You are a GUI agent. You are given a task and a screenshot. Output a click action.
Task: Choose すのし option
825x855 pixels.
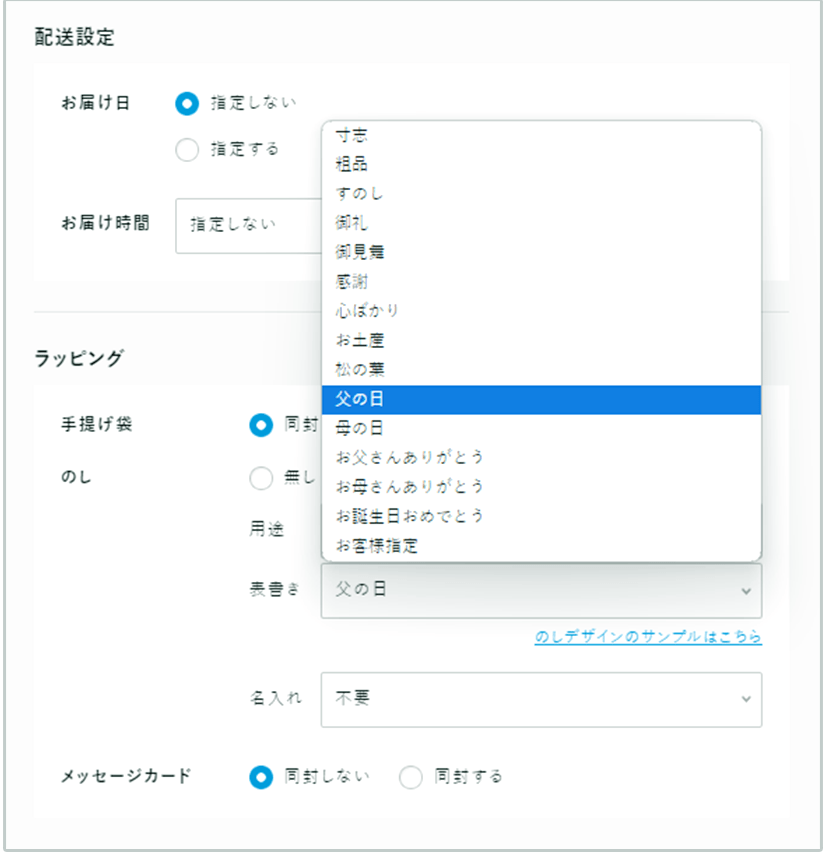pyautogui.click(x=541, y=193)
